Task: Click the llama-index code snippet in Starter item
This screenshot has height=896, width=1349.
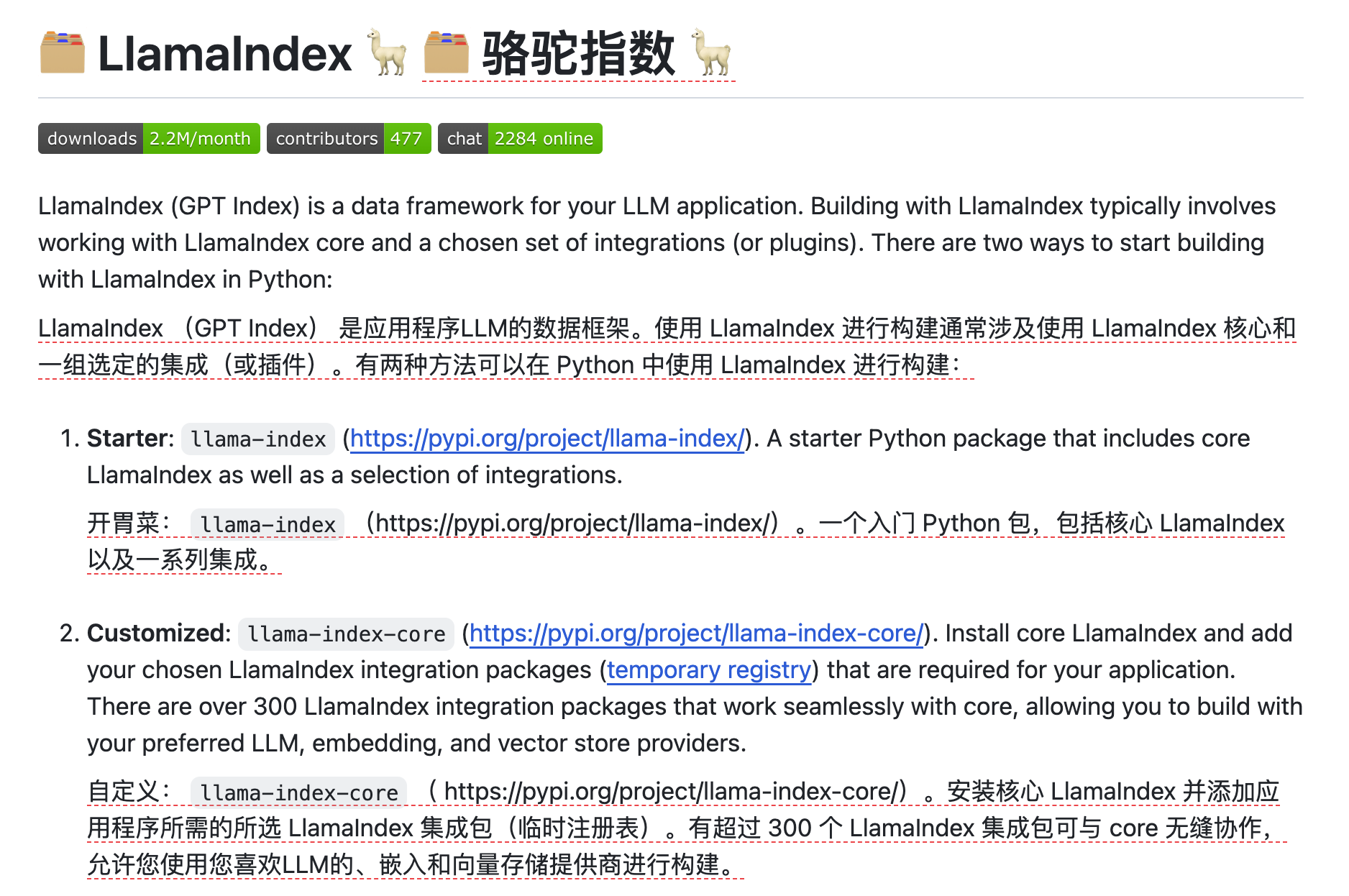Action: [258, 439]
